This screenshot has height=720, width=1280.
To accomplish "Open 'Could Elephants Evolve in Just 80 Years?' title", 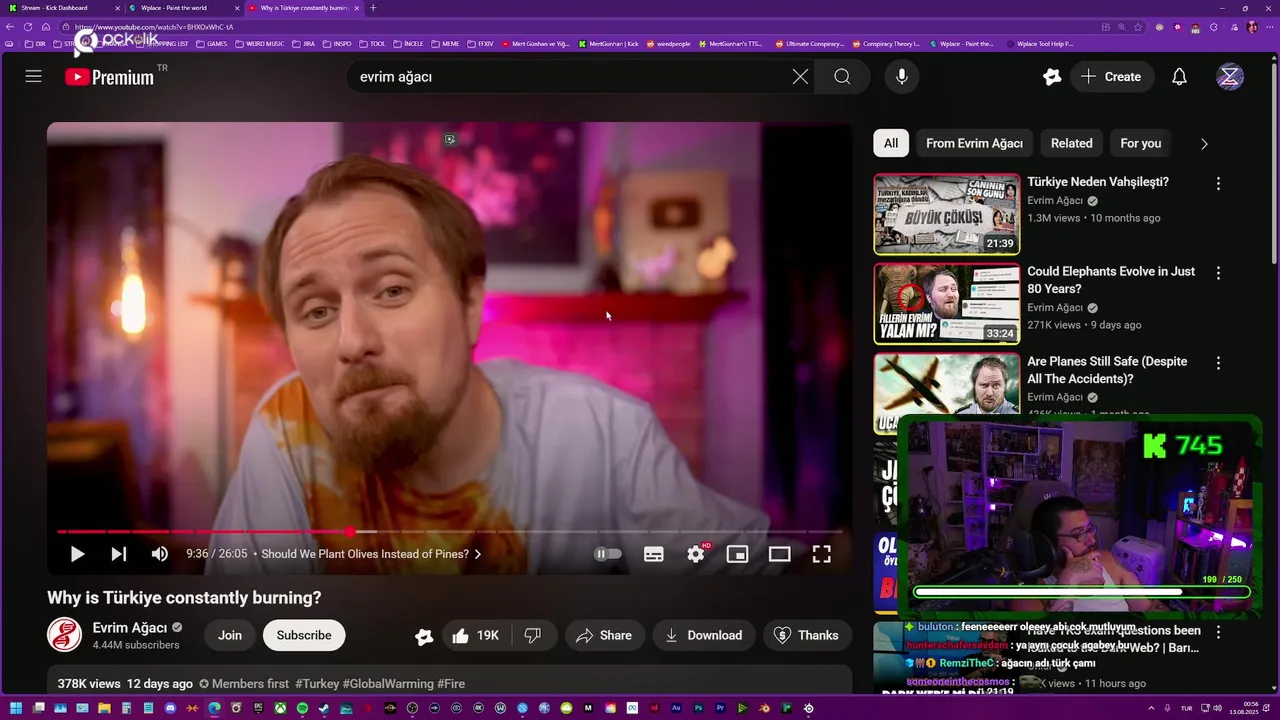I will tap(1111, 280).
